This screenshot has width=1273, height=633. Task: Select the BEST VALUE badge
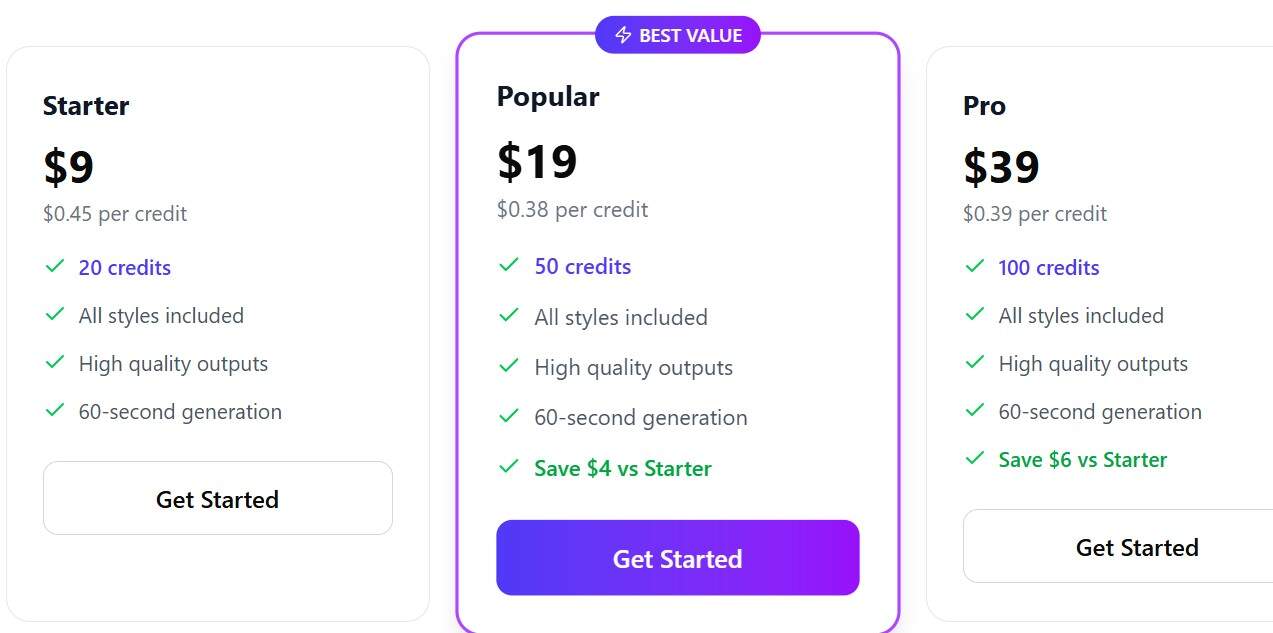tap(678, 34)
